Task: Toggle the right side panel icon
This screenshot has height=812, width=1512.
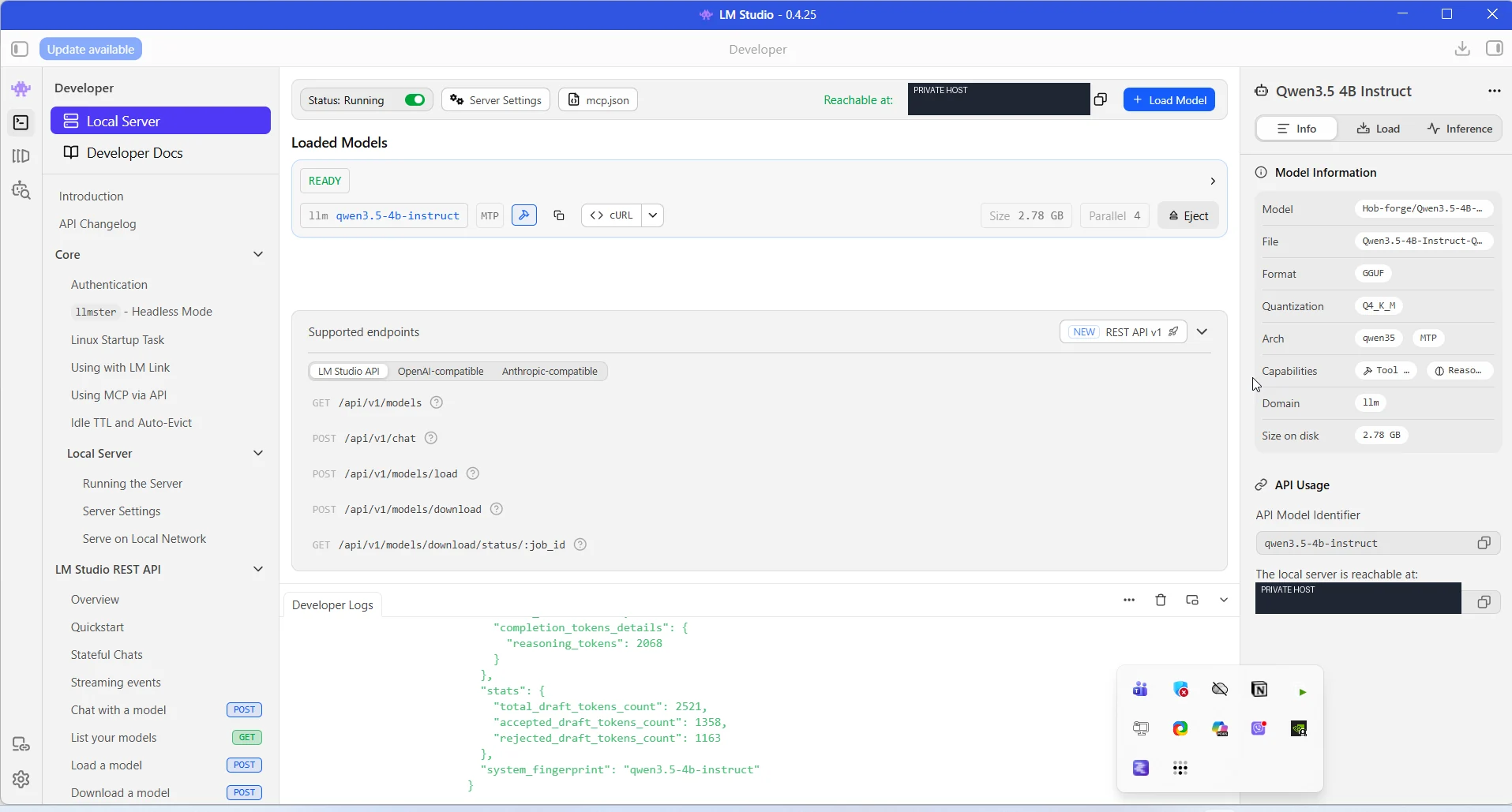Action: point(1494,49)
